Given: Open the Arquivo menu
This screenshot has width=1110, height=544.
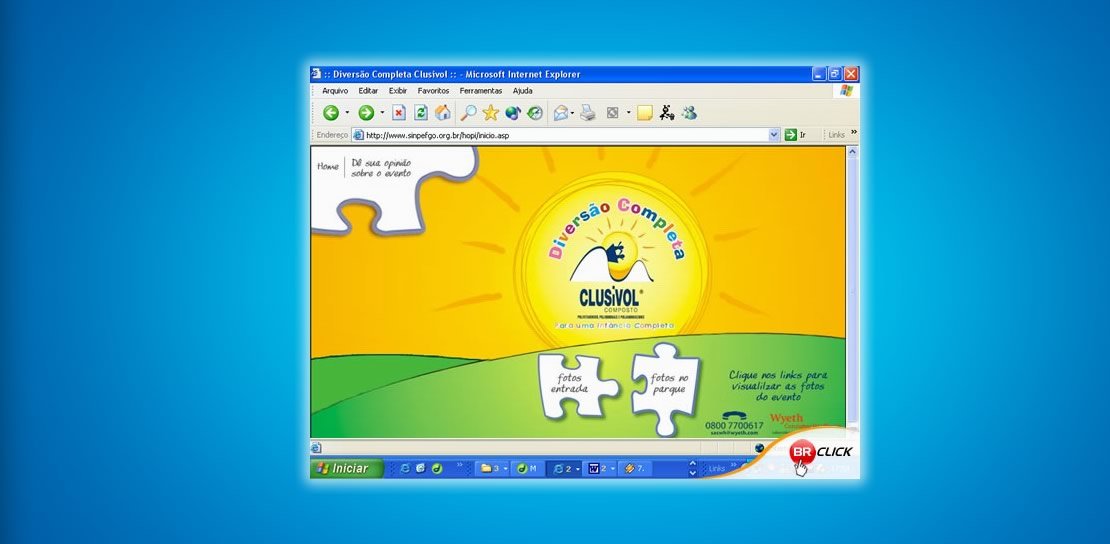Looking at the screenshot, I should tap(335, 91).
